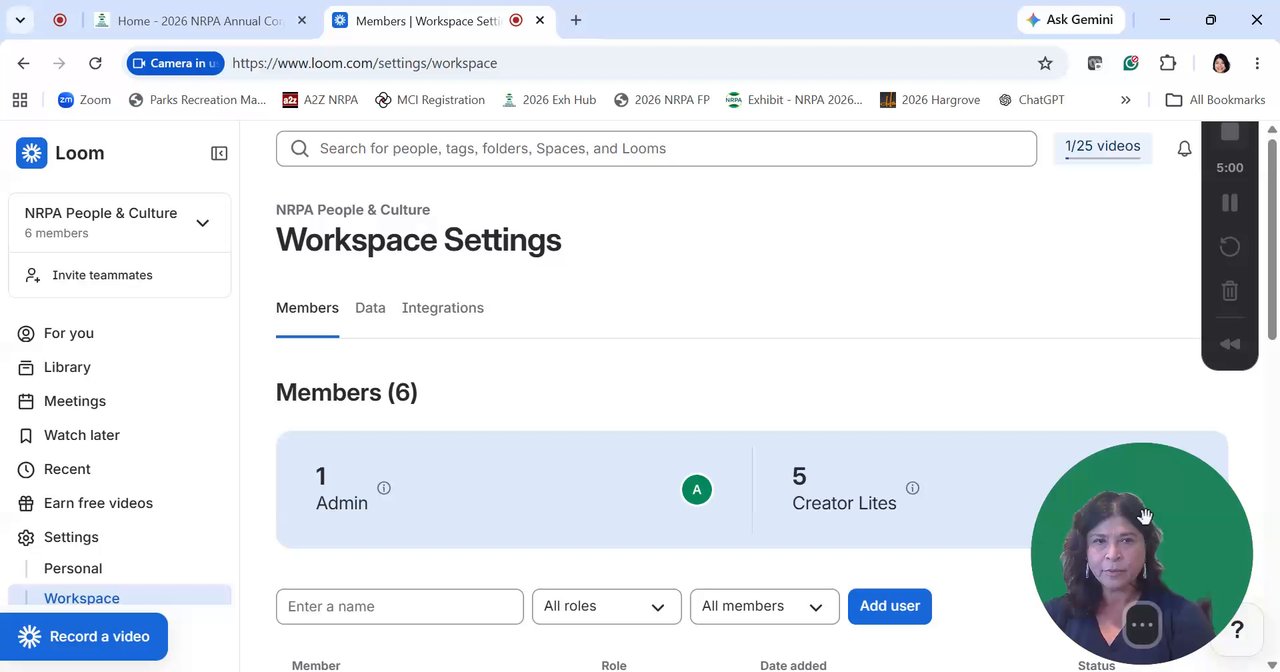
Task: Pause the Loom recording
Action: [x=1230, y=203]
